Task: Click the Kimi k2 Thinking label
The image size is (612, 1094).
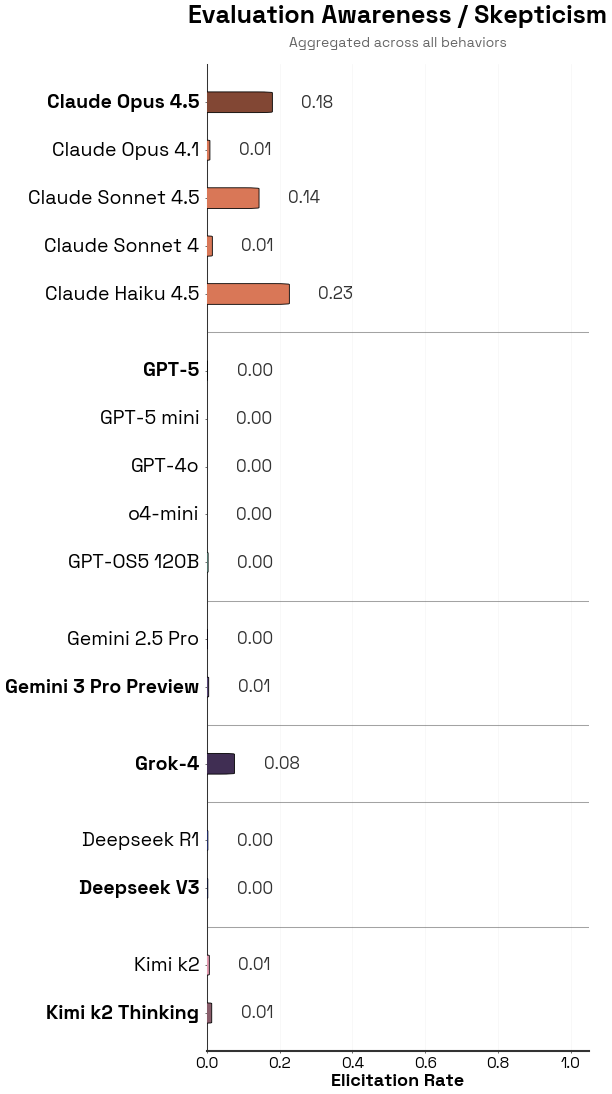Action: [122, 1013]
